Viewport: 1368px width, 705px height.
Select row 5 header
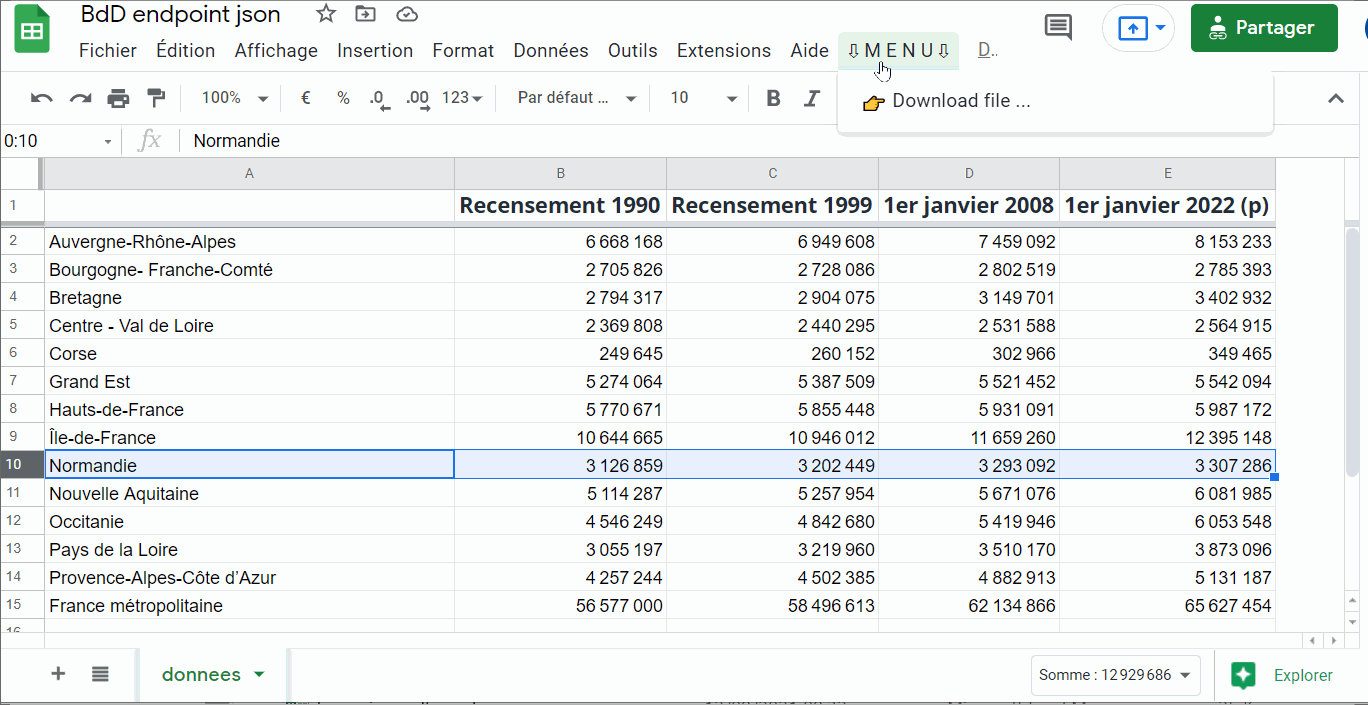[21, 326]
